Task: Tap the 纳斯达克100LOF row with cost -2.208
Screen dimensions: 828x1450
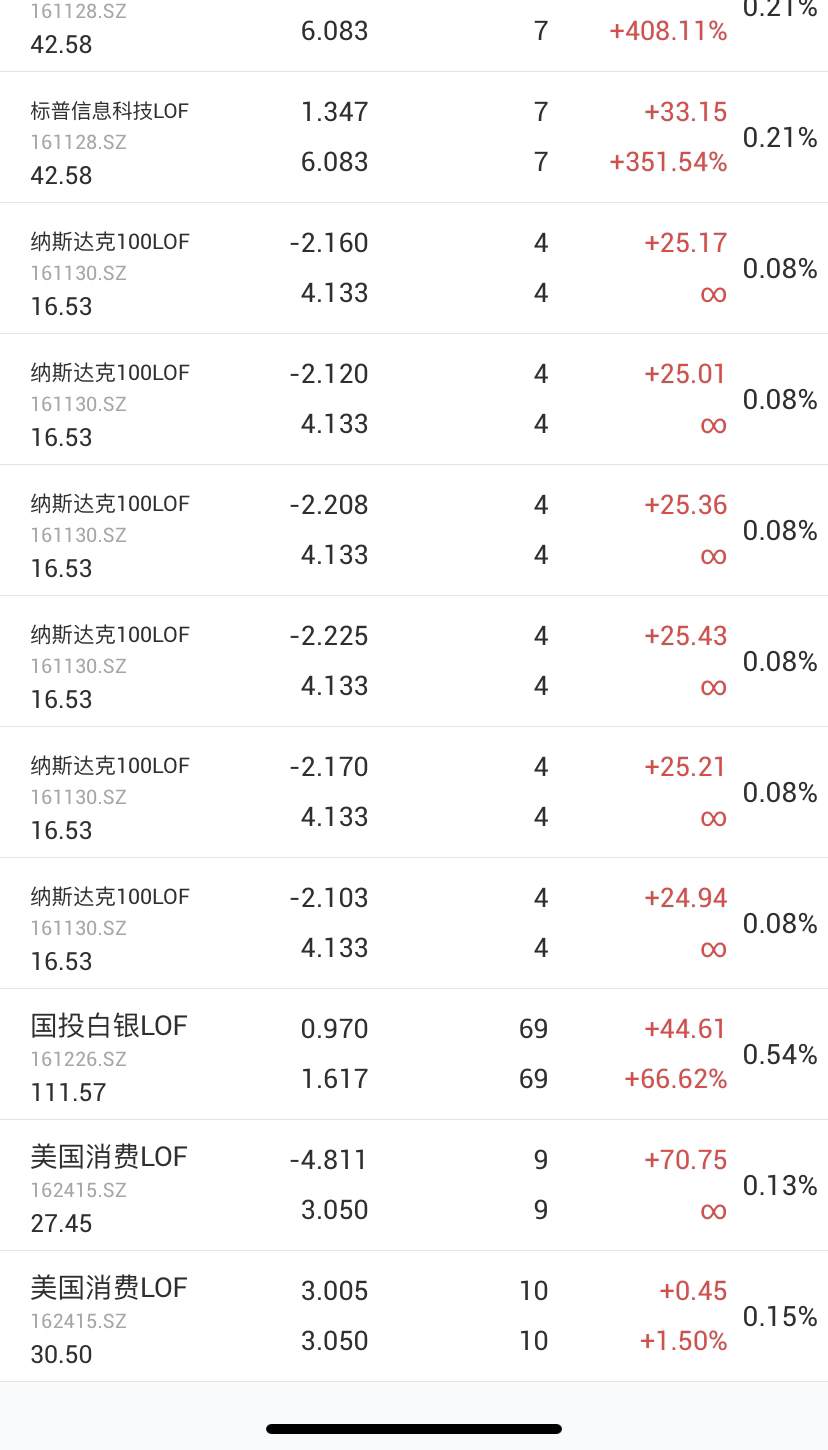Action: pyautogui.click(x=414, y=530)
